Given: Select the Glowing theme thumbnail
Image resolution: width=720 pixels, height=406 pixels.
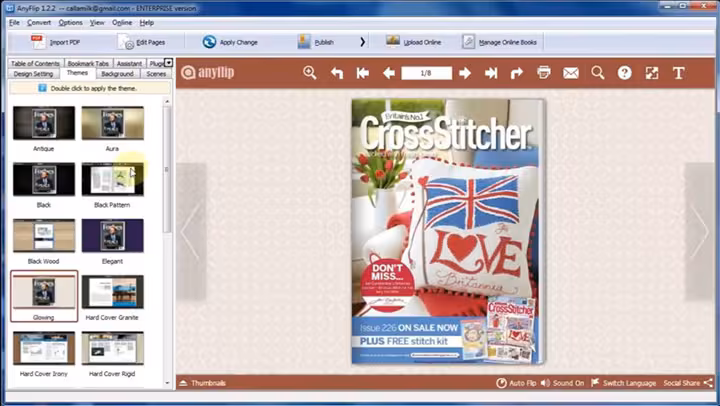Looking at the screenshot, I should 44,292.
